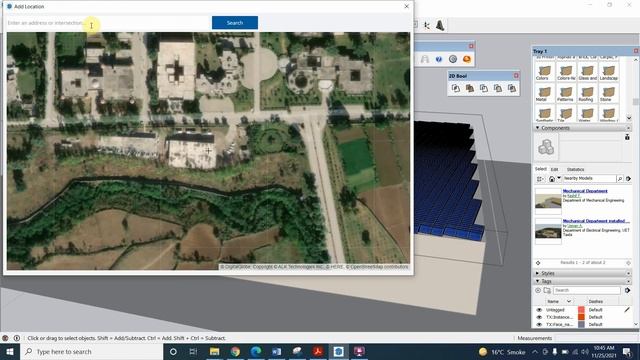Click the Nearby Models search field

[x=589, y=178]
